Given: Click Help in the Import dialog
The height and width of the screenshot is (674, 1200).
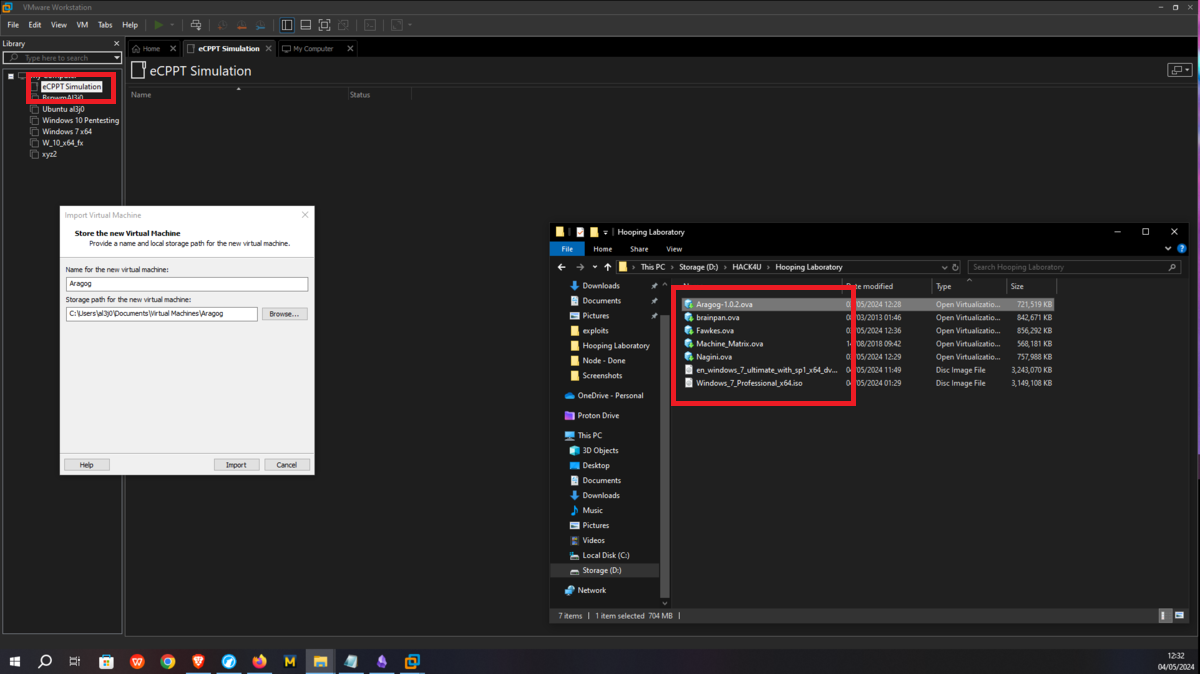Looking at the screenshot, I should (87, 465).
